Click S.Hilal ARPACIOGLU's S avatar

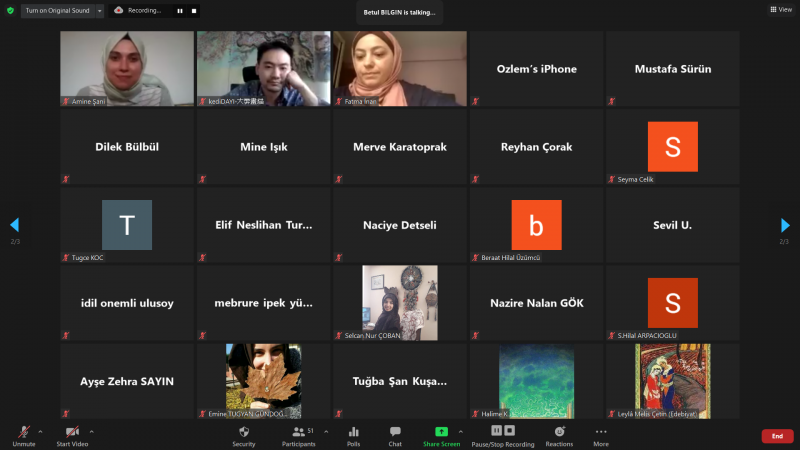(x=672, y=303)
